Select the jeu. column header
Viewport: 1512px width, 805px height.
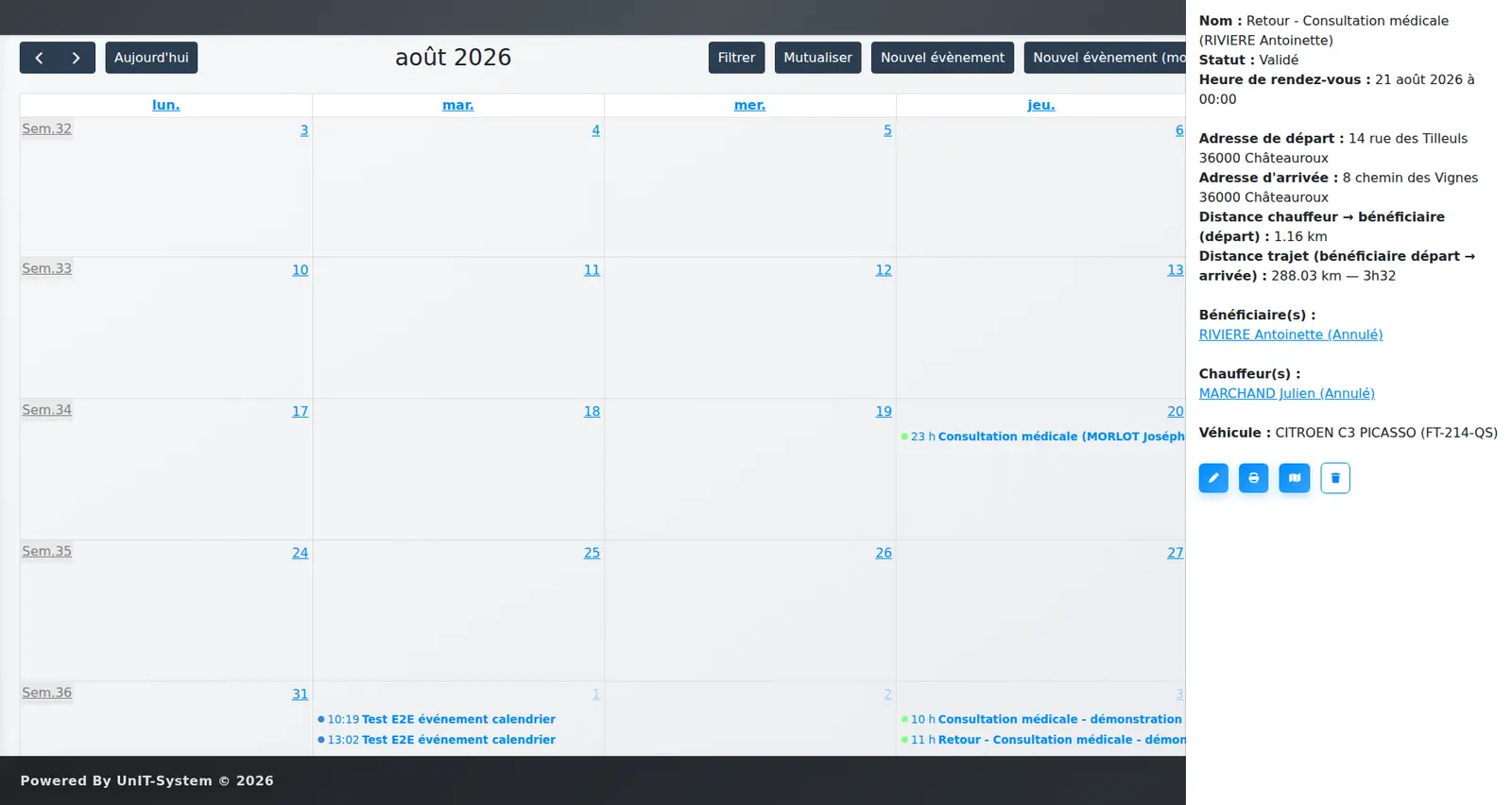(x=1041, y=105)
